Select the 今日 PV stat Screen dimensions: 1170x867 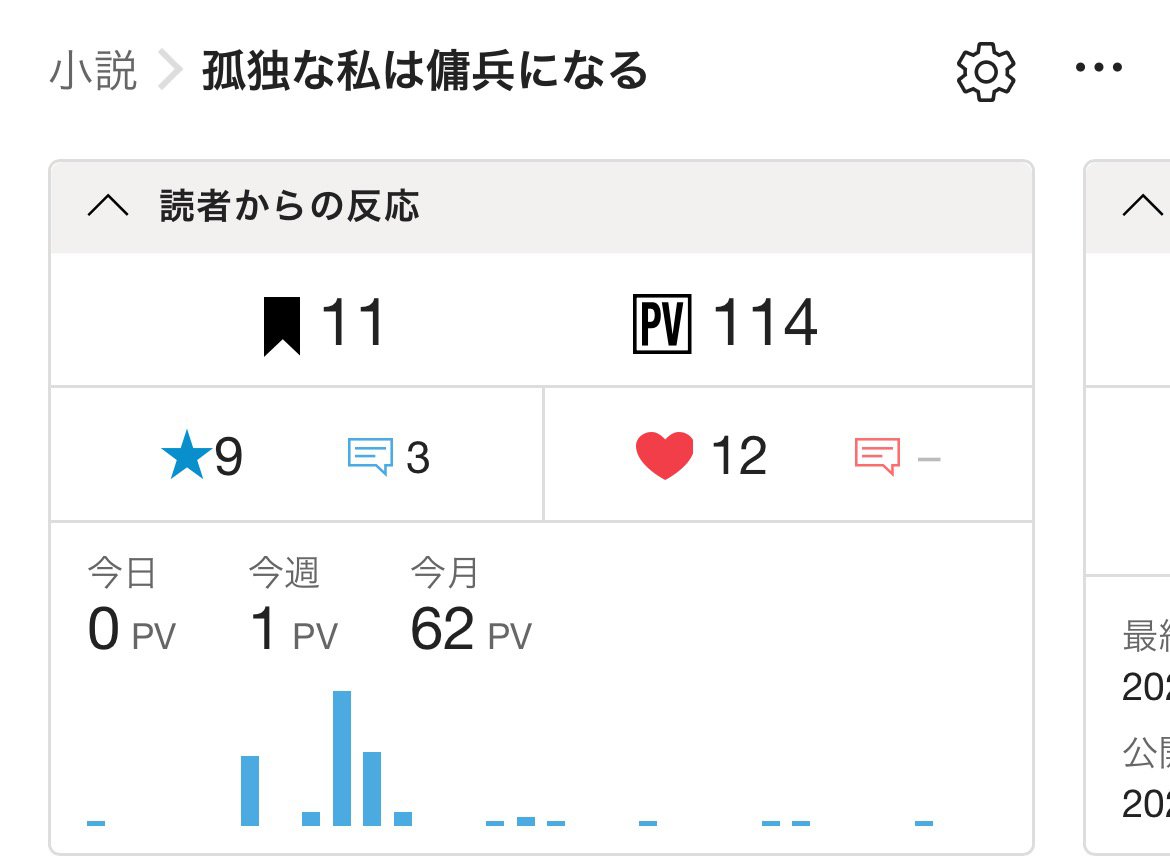(131, 612)
